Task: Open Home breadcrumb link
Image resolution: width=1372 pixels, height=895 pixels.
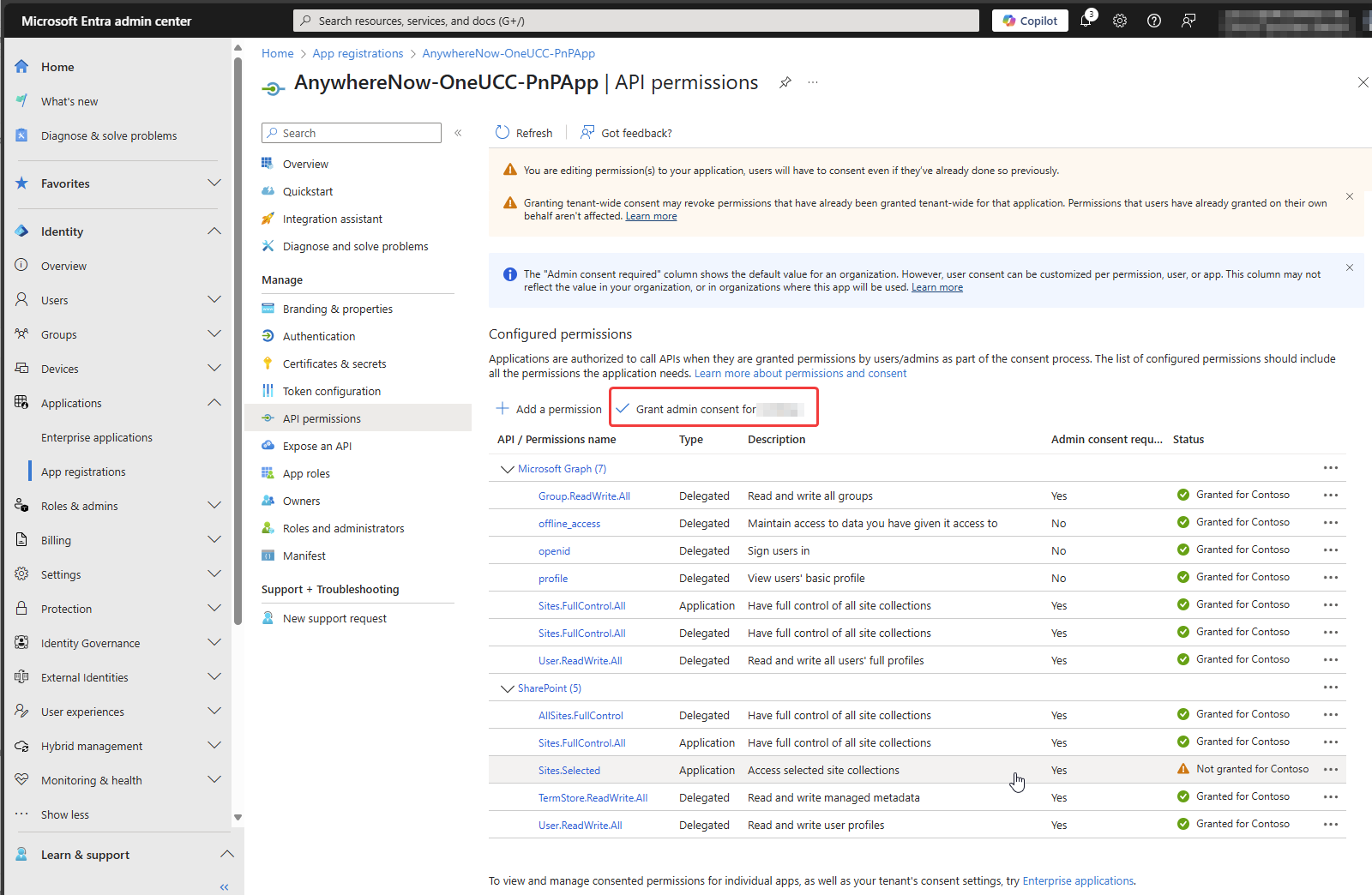Action: point(278,53)
